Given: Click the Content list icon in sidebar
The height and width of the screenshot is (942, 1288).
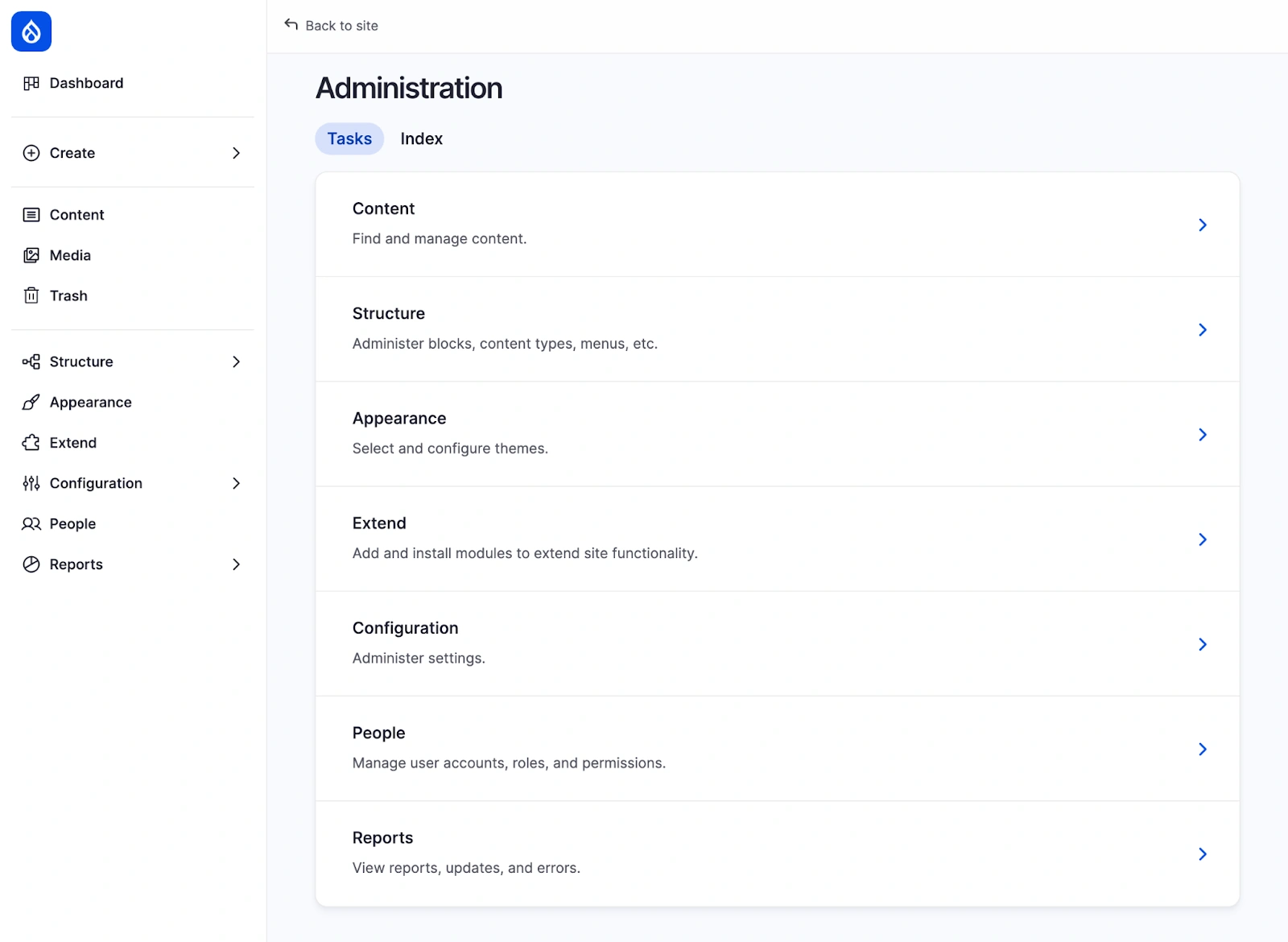Looking at the screenshot, I should coord(31,215).
